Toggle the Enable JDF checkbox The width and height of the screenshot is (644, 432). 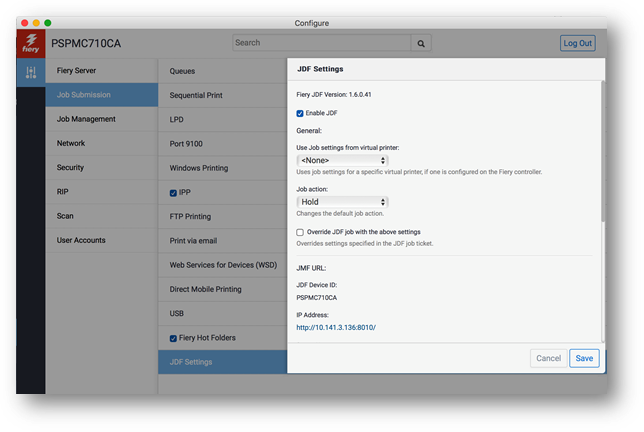coord(300,113)
